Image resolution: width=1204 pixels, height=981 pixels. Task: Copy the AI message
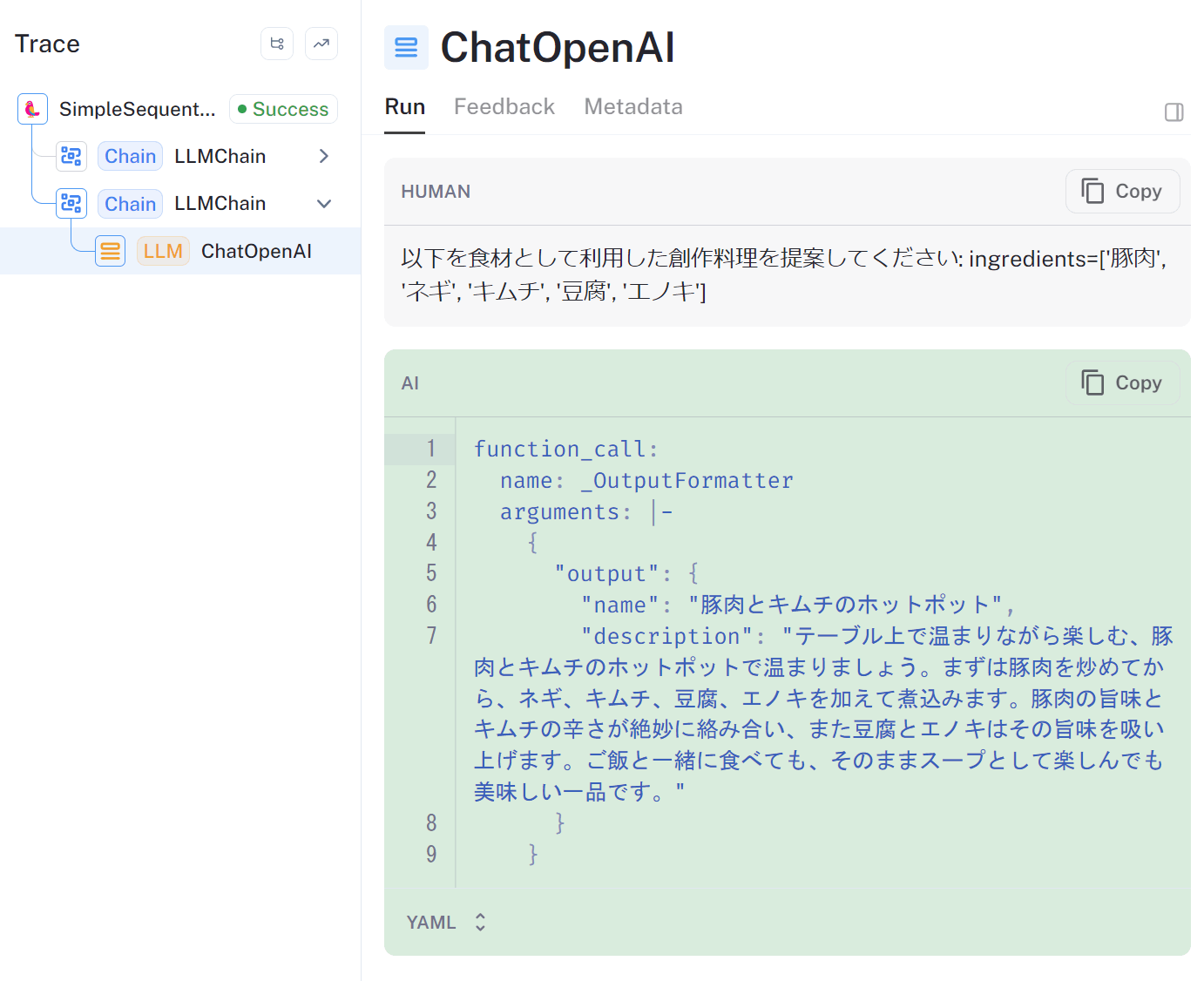pyautogui.click(x=1122, y=382)
